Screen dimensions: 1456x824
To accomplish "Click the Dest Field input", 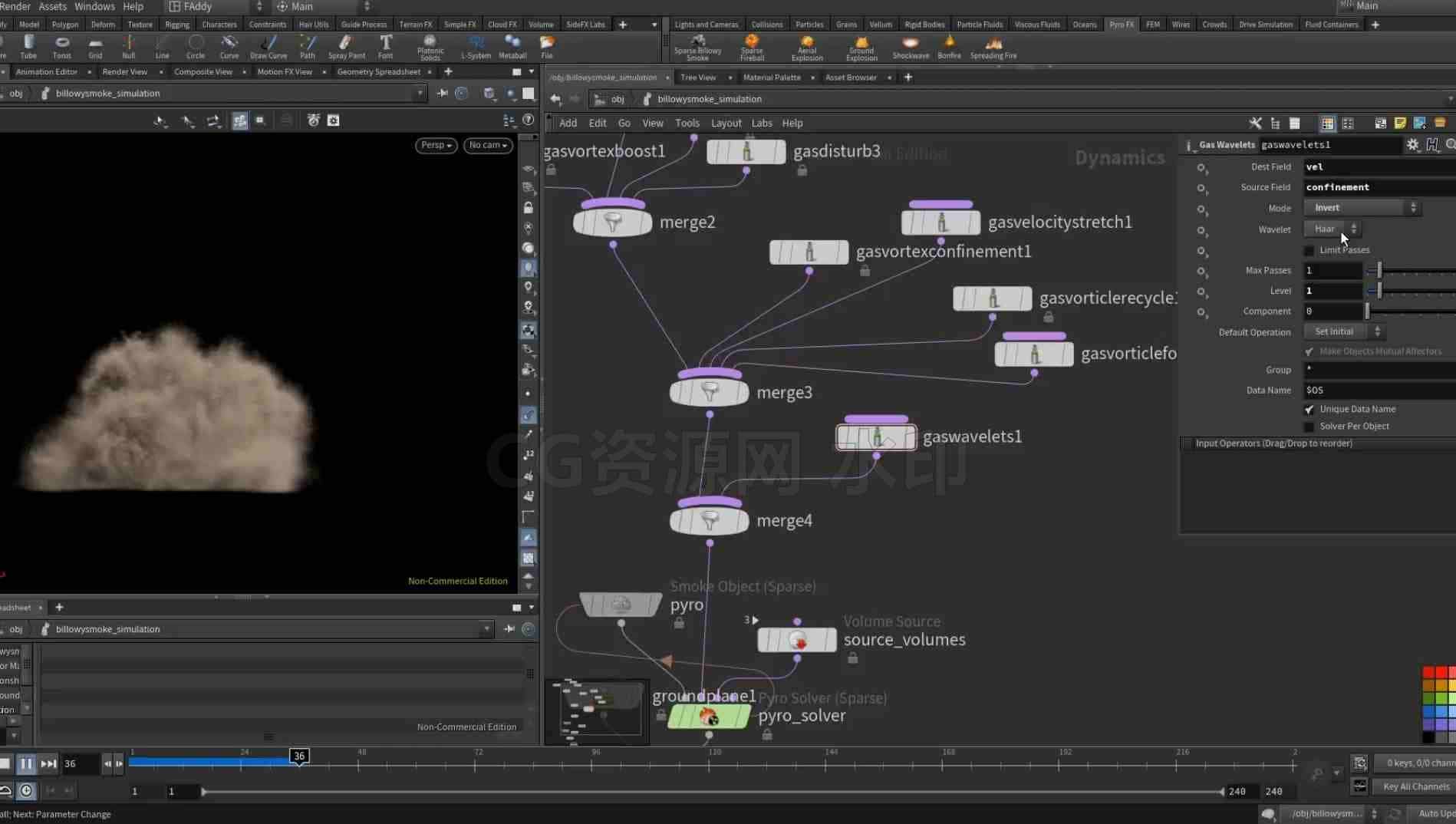I will (x=1379, y=166).
